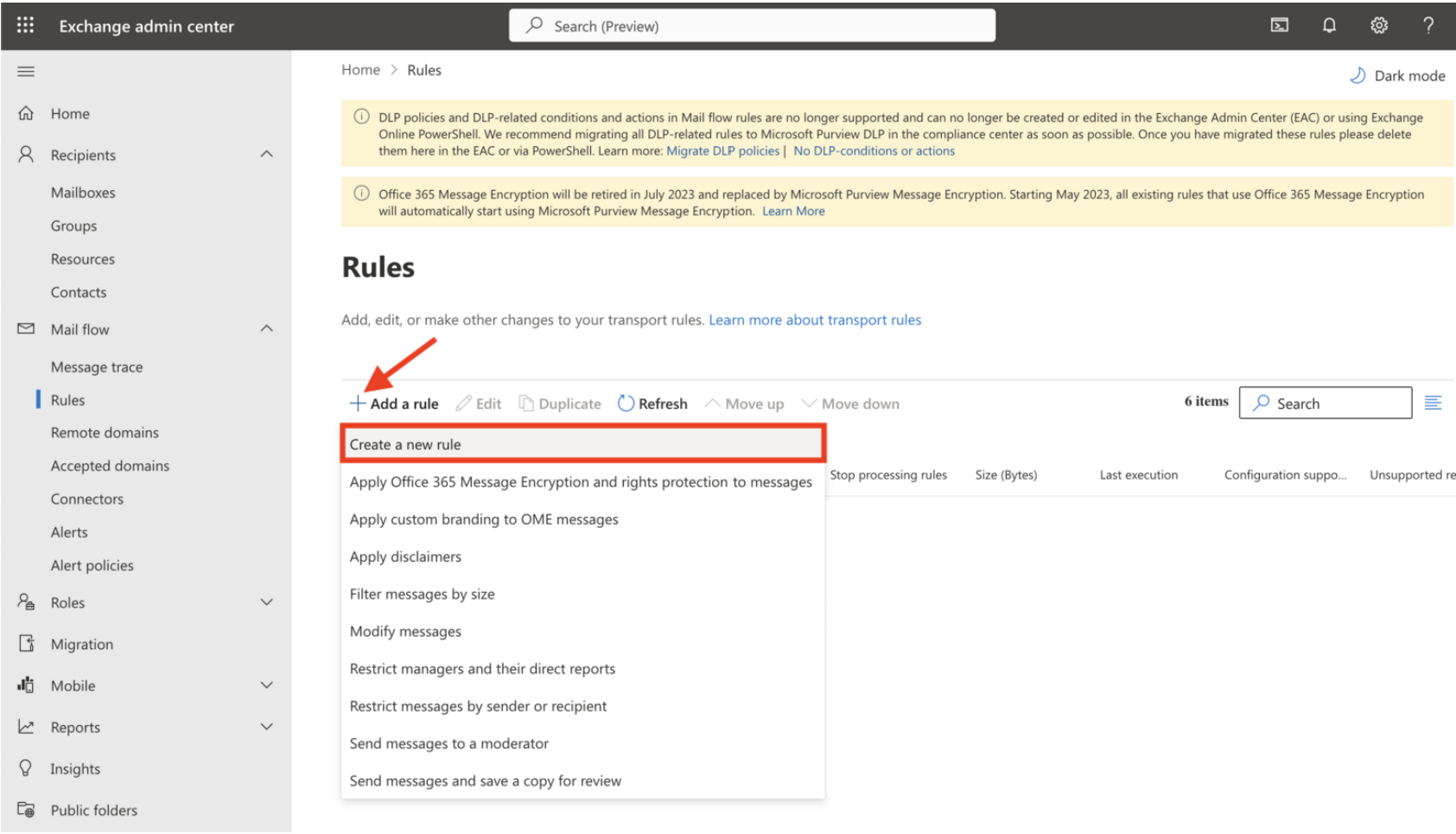Collapse navigation with the hamburger icon
This screenshot has height=834, width=1456.
point(26,71)
